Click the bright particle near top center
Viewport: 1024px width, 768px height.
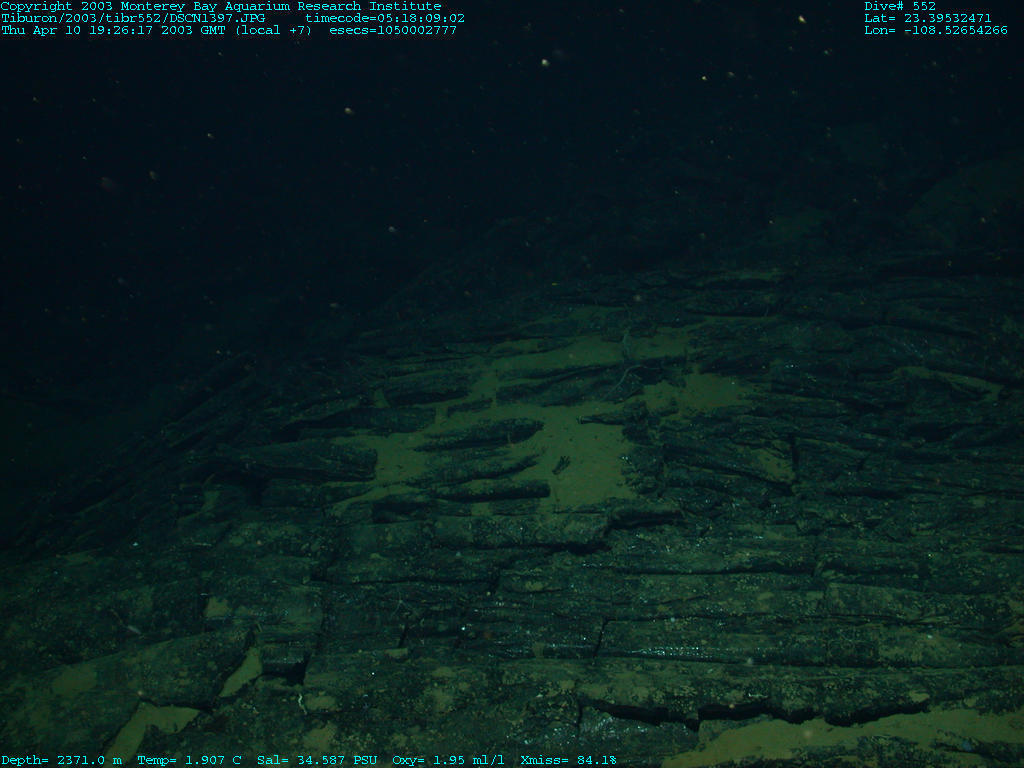tap(545, 62)
